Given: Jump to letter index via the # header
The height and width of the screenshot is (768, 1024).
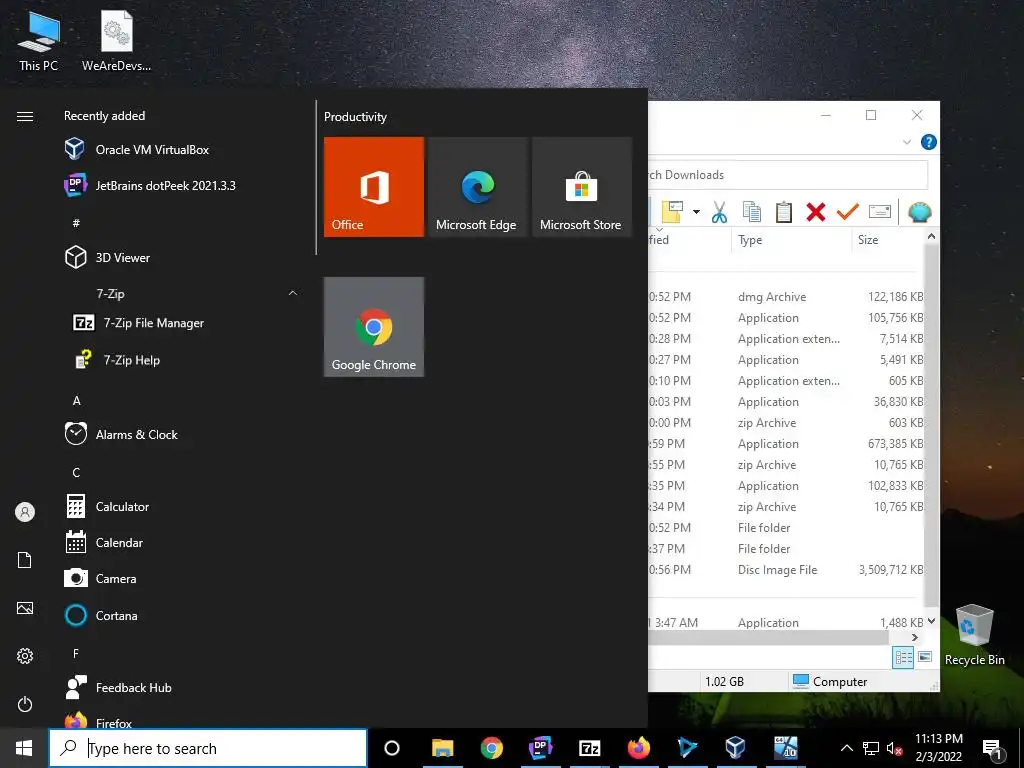Looking at the screenshot, I should [76, 223].
